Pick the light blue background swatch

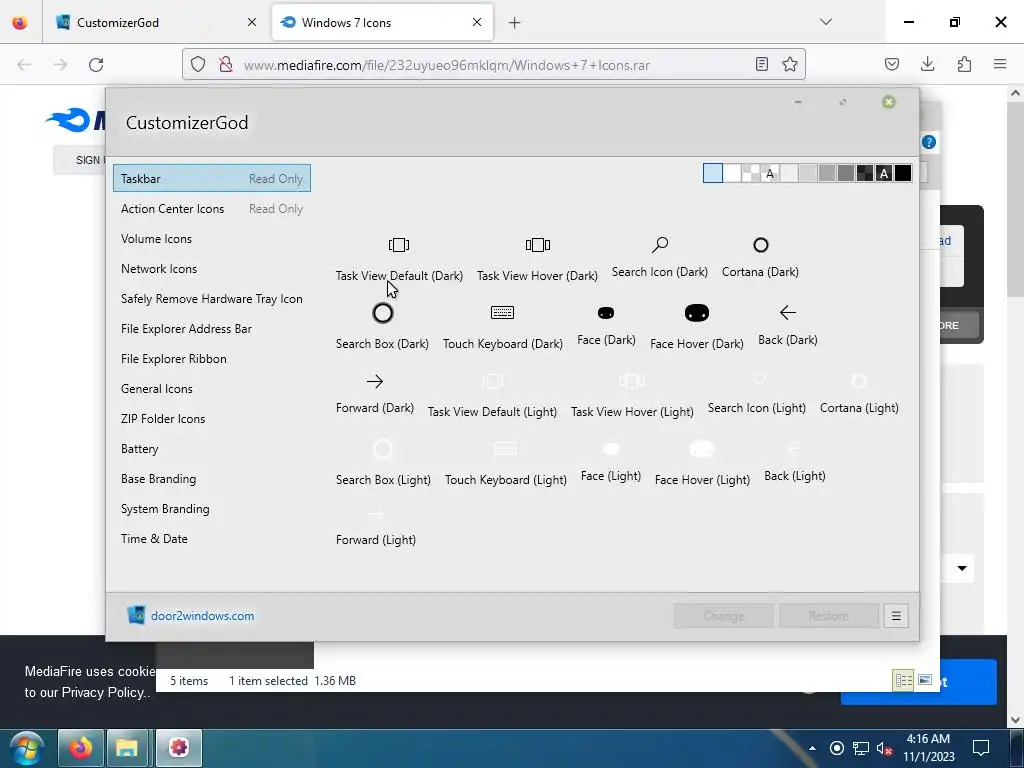[x=712, y=173]
